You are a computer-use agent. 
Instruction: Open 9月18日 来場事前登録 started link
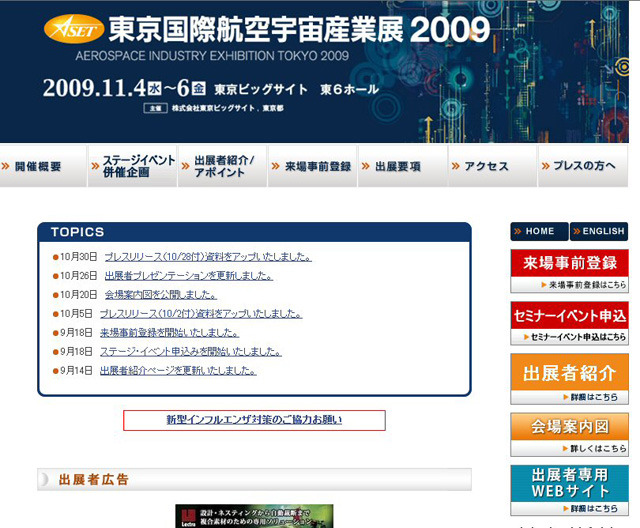(x=169, y=333)
